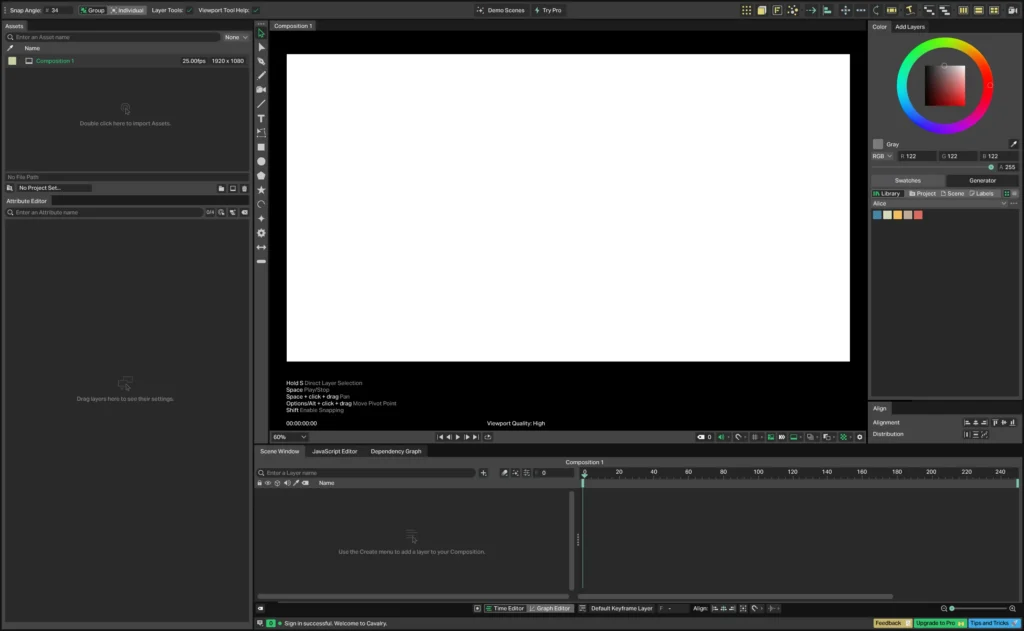Select the Ellipse shape tool
Image resolution: width=1024 pixels, height=631 pixels.
pos(261,161)
